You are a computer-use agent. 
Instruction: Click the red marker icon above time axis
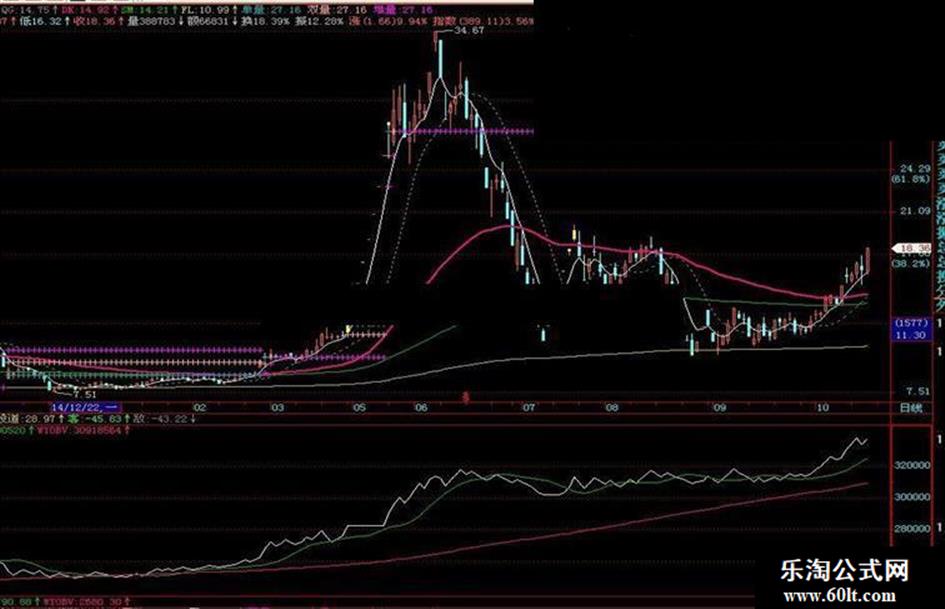[x=465, y=397]
